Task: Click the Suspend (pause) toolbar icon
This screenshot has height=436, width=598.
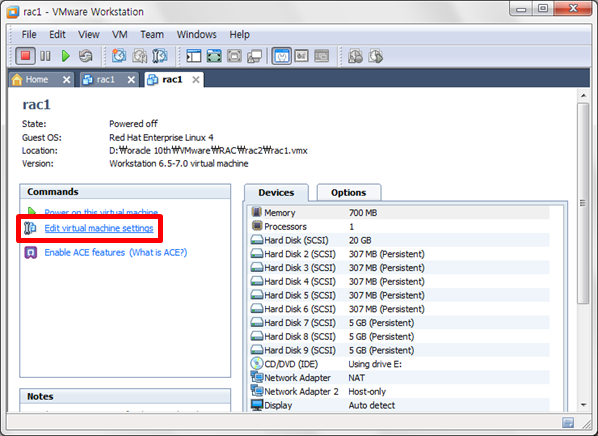Action: point(45,56)
